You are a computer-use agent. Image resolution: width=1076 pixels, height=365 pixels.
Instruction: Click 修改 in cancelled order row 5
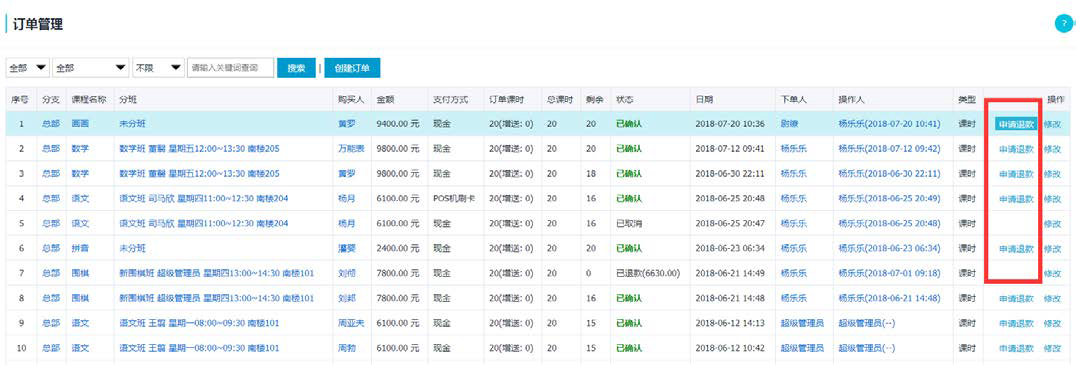pos(1052,224)
